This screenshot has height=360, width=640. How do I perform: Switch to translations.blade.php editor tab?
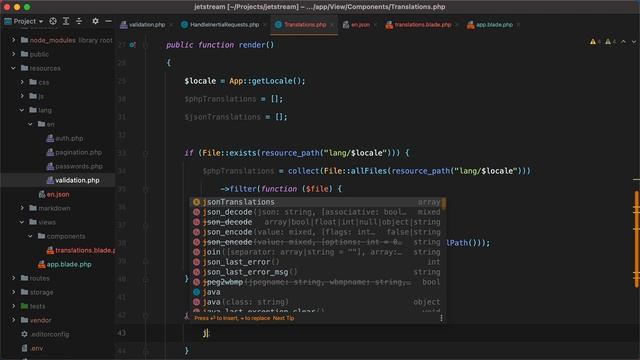pyautogui.click(x=419, y=25)
